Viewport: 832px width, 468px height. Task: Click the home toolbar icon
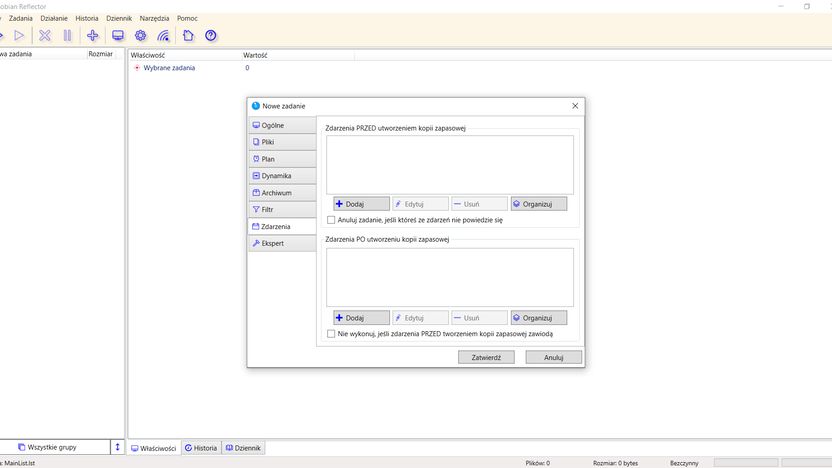pos(188,36)
